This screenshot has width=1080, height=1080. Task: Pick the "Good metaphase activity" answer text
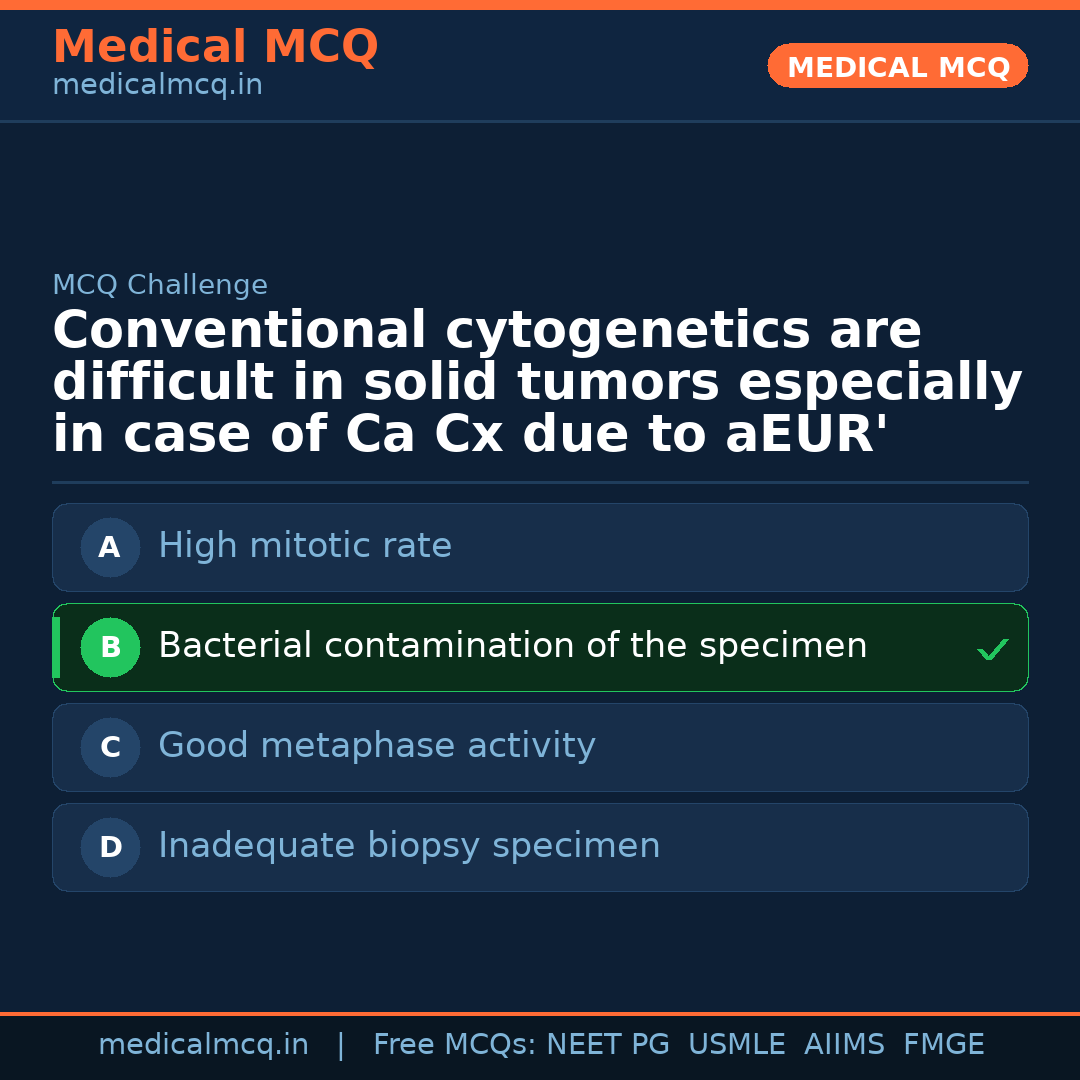pos(376,746)
